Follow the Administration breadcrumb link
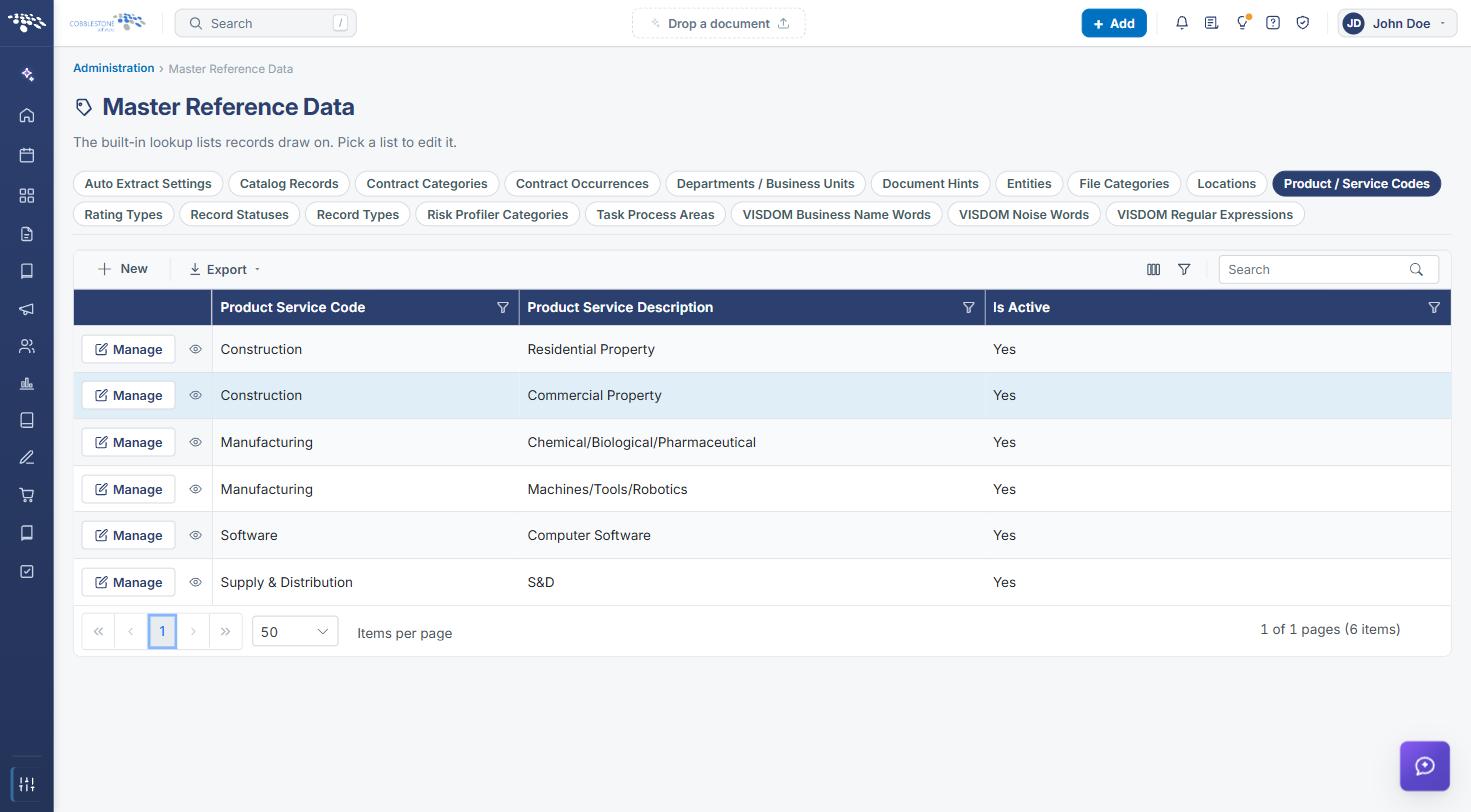 113,68
